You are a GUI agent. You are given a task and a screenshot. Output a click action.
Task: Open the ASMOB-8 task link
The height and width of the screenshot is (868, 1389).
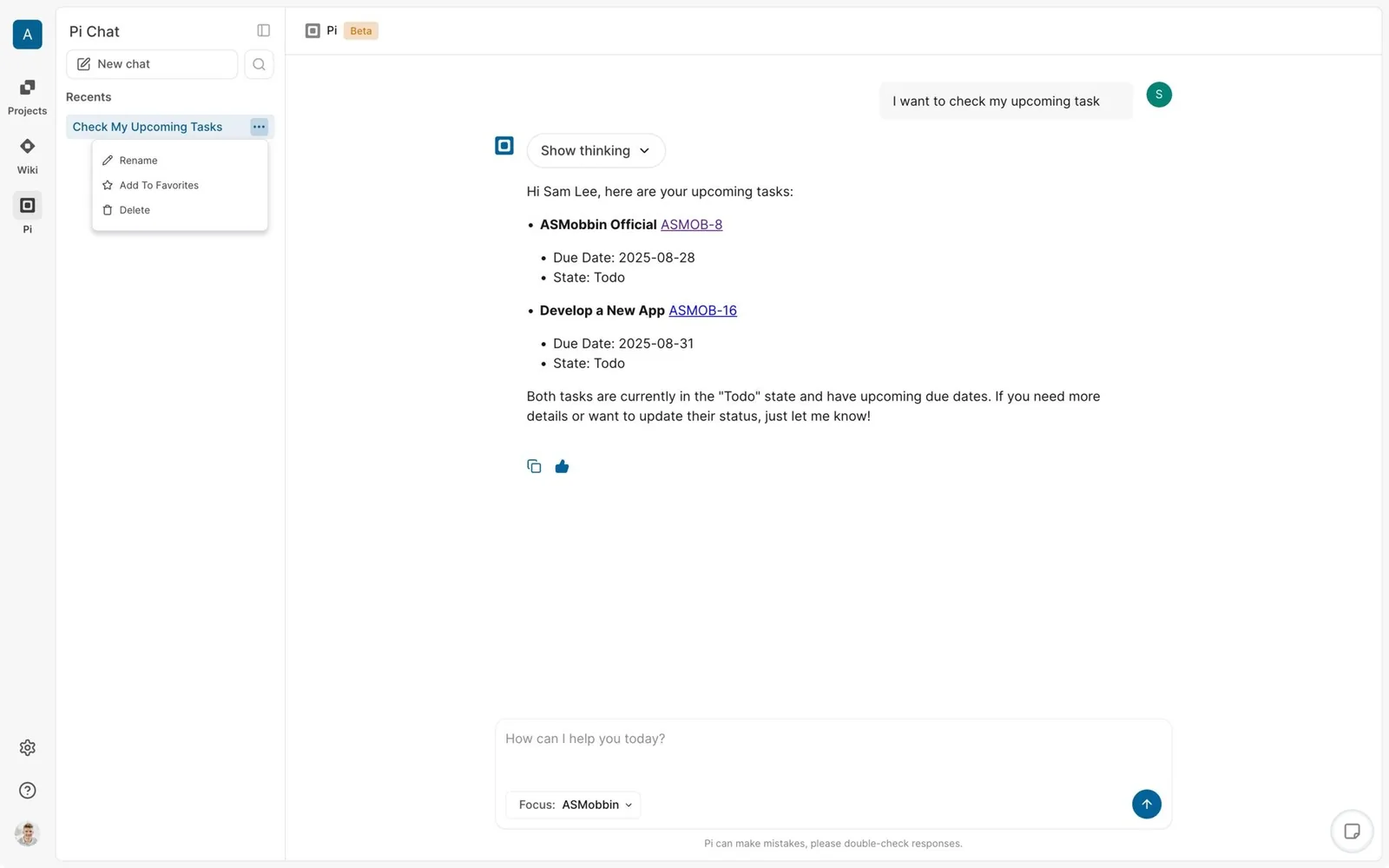point(691,225)
